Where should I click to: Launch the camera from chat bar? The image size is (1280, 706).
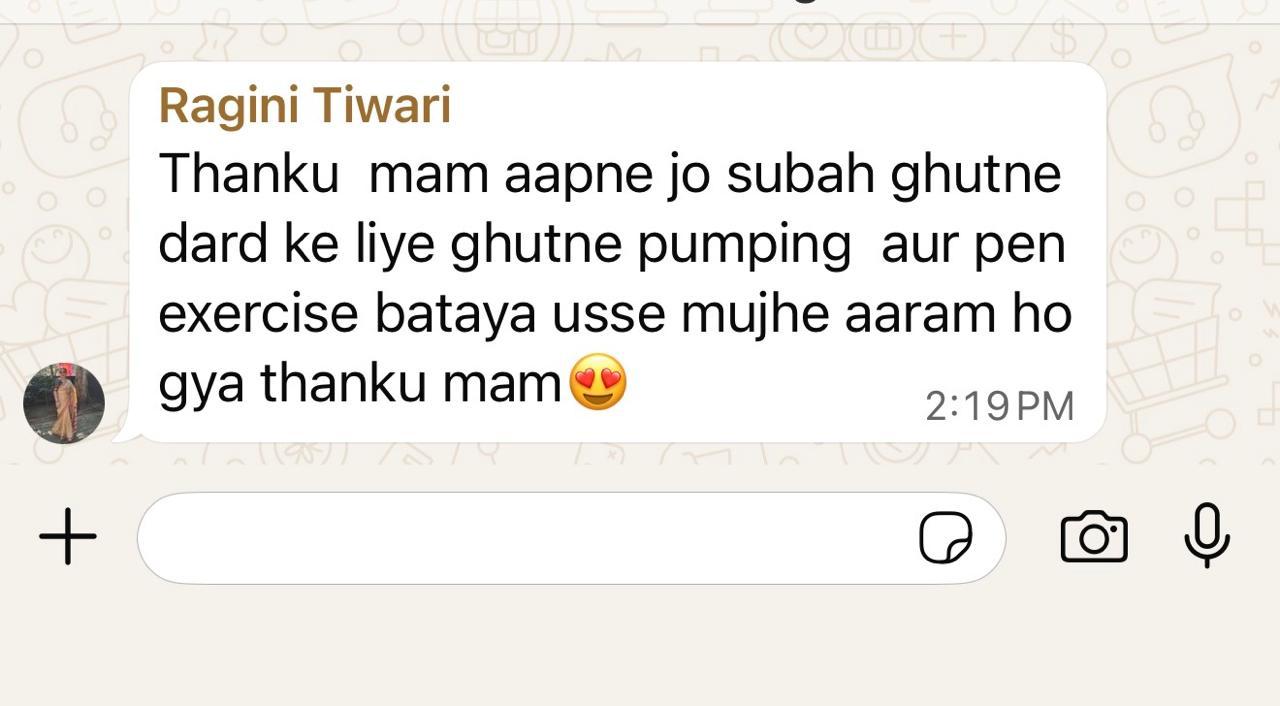pyautogui.click(x=1093, y=537)
